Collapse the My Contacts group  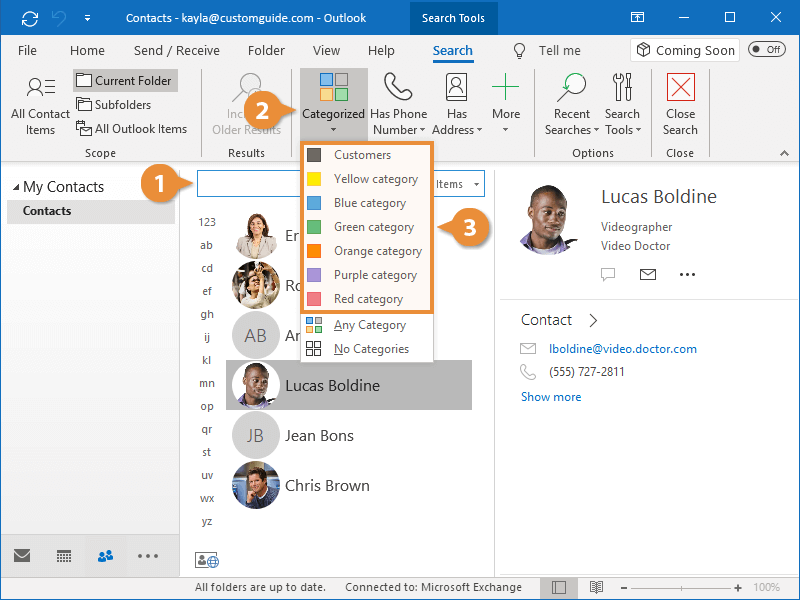point(16,187)
